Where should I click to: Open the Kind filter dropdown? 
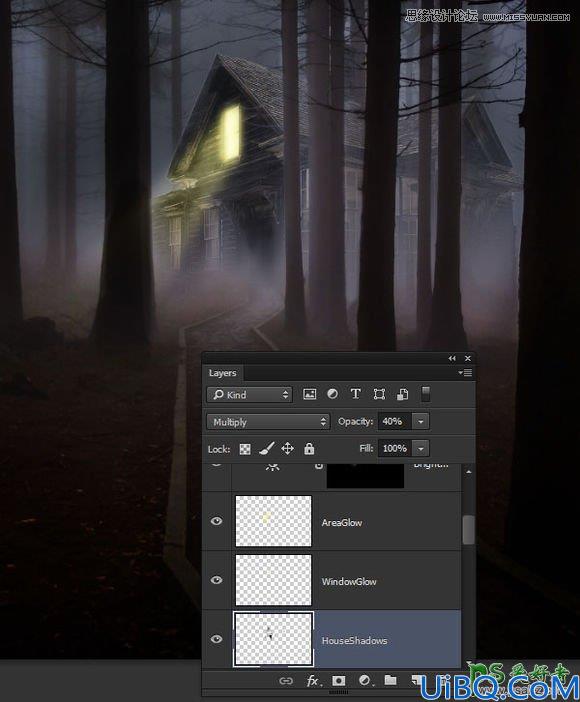(249, 394)
